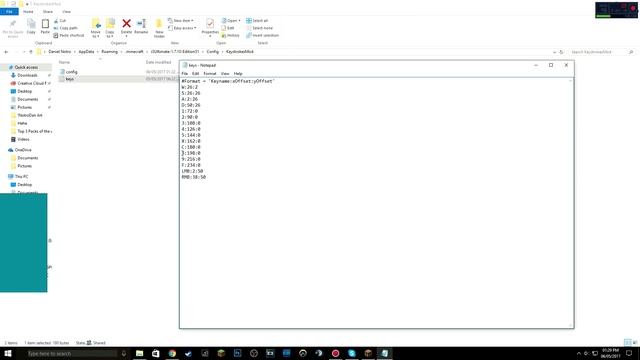Image resolution: width=640 pixels, height=360 pixels.
Task: Go up one folder level arrow
Action: click(x=31, y=52)
